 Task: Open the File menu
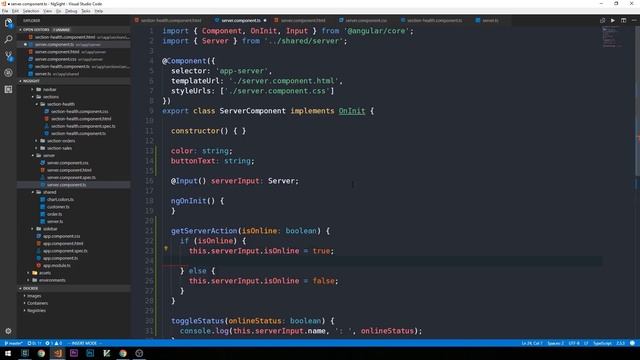click(x=5, y=11)
